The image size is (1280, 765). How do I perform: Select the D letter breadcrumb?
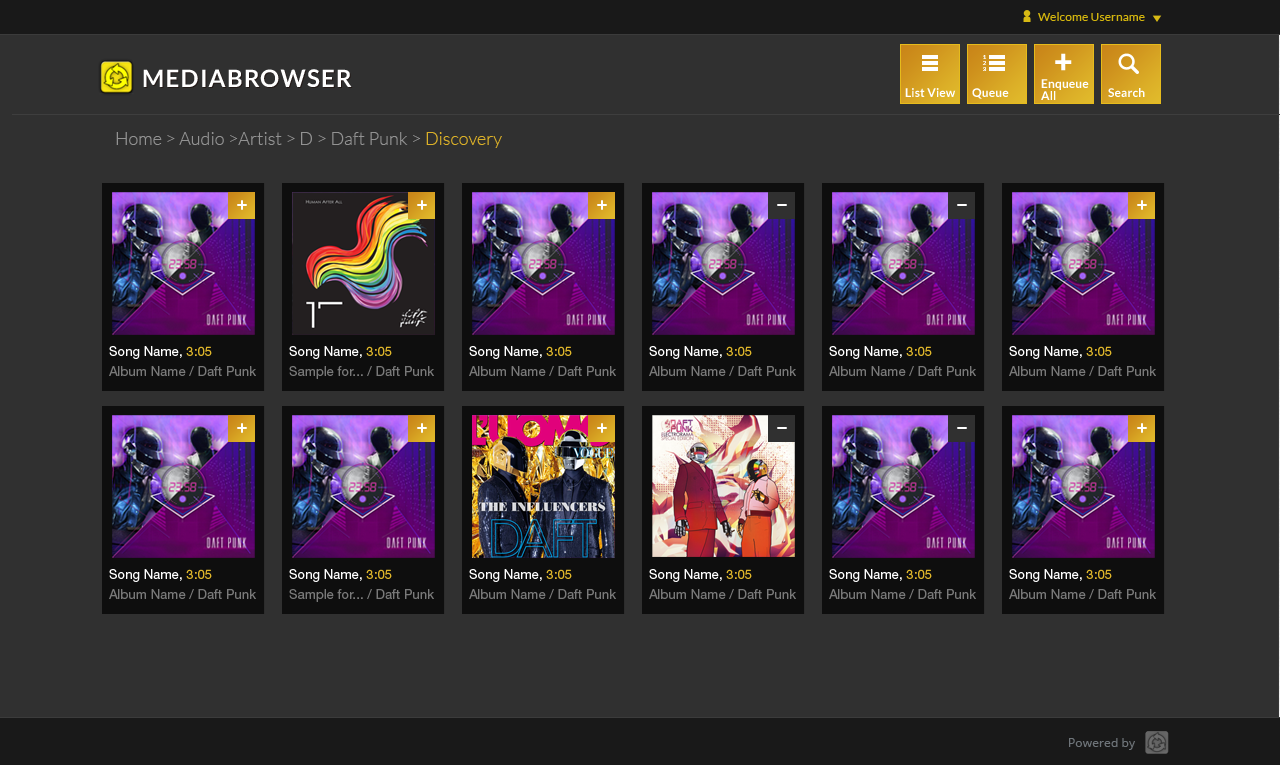[306, 139]
